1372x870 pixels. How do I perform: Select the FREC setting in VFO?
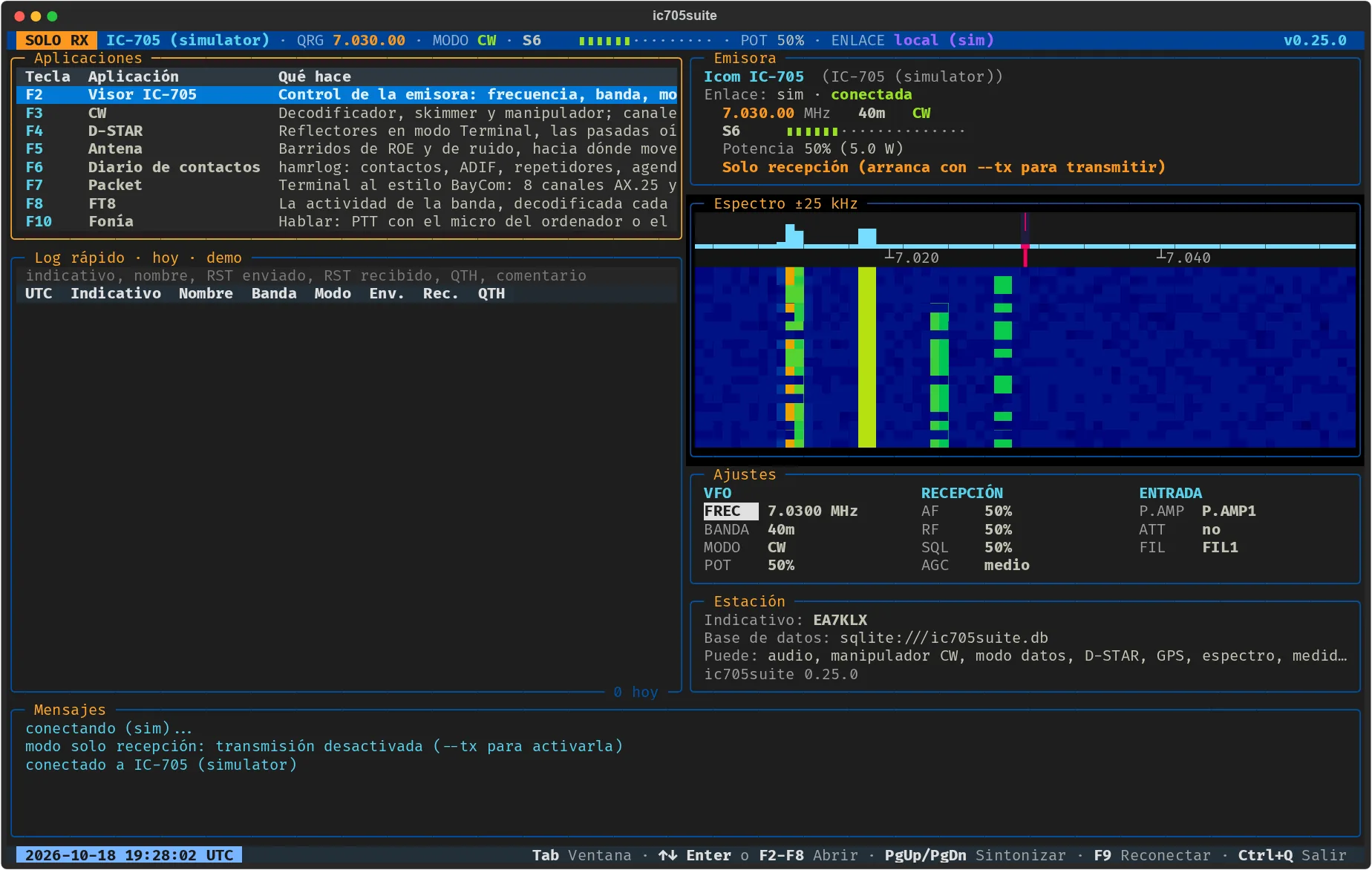[x=781, y=511]
